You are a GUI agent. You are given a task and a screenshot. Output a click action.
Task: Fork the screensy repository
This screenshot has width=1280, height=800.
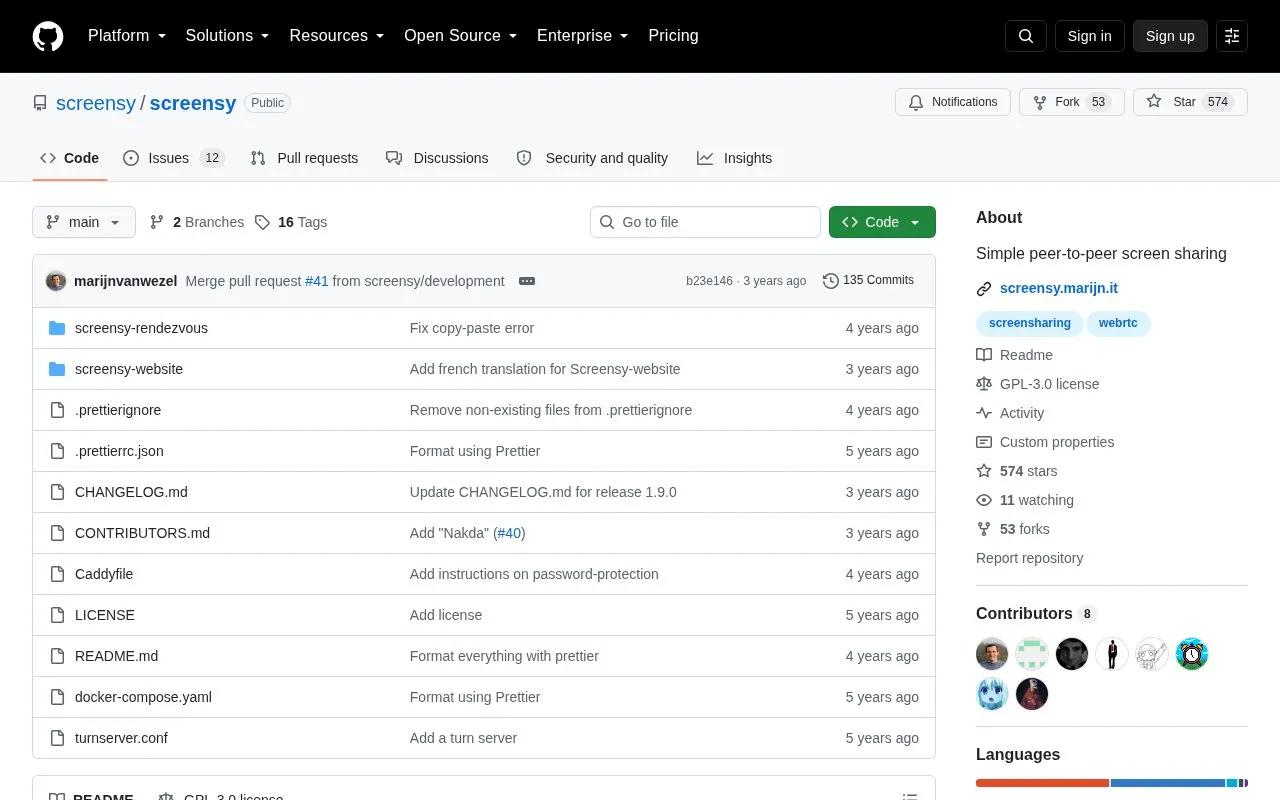pyautogui.click(x=1072, y=102)
